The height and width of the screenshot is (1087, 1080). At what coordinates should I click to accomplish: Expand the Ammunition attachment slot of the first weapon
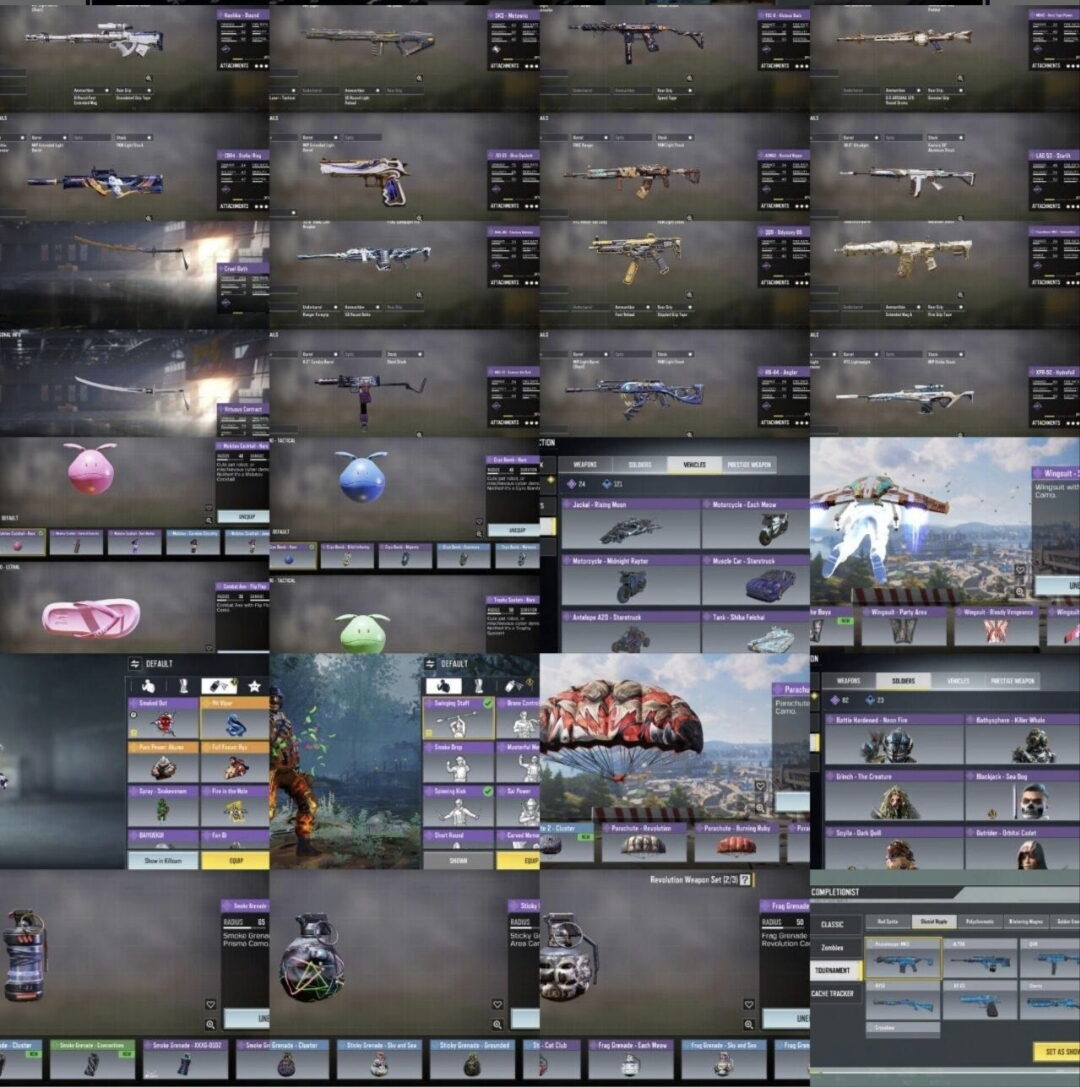tap(92, 90)
